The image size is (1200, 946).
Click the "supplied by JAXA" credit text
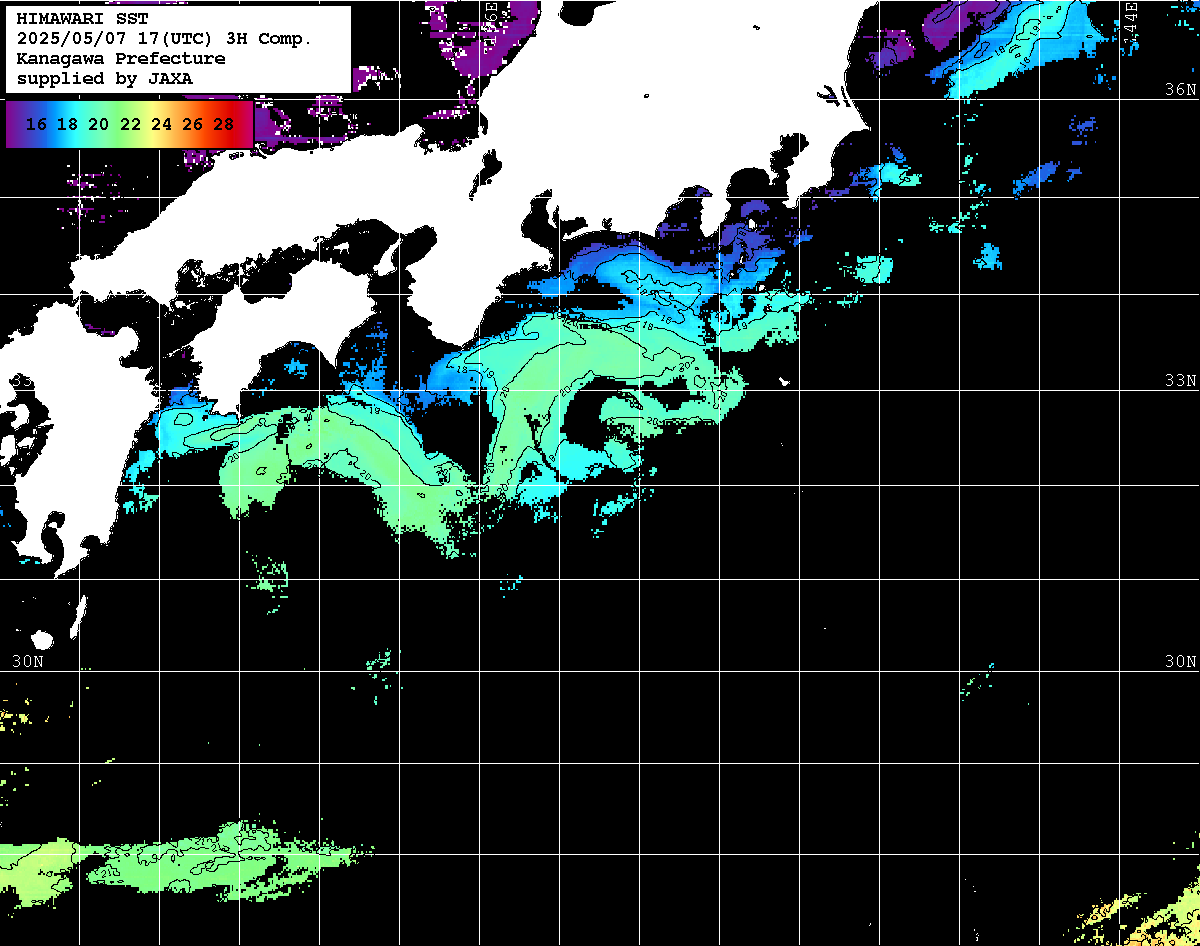104,79
